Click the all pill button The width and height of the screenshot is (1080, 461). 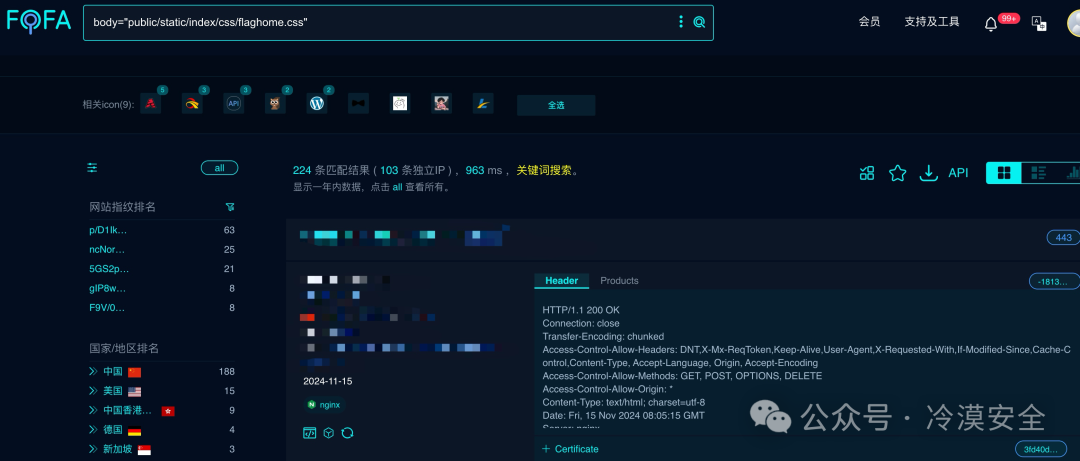[x=219, y=168]
